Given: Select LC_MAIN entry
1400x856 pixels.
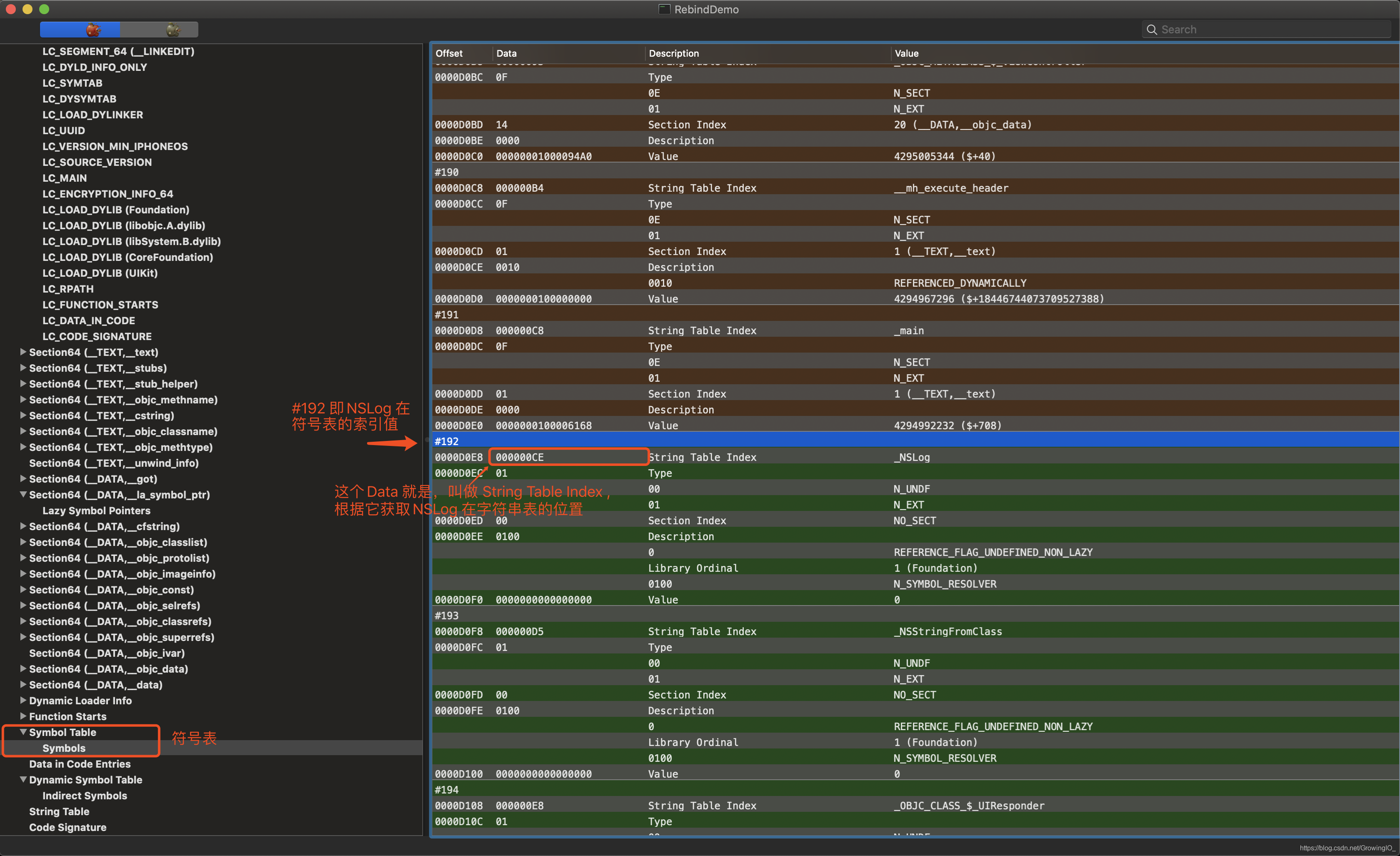Looking at the screenshot, I should coord(64,178).
